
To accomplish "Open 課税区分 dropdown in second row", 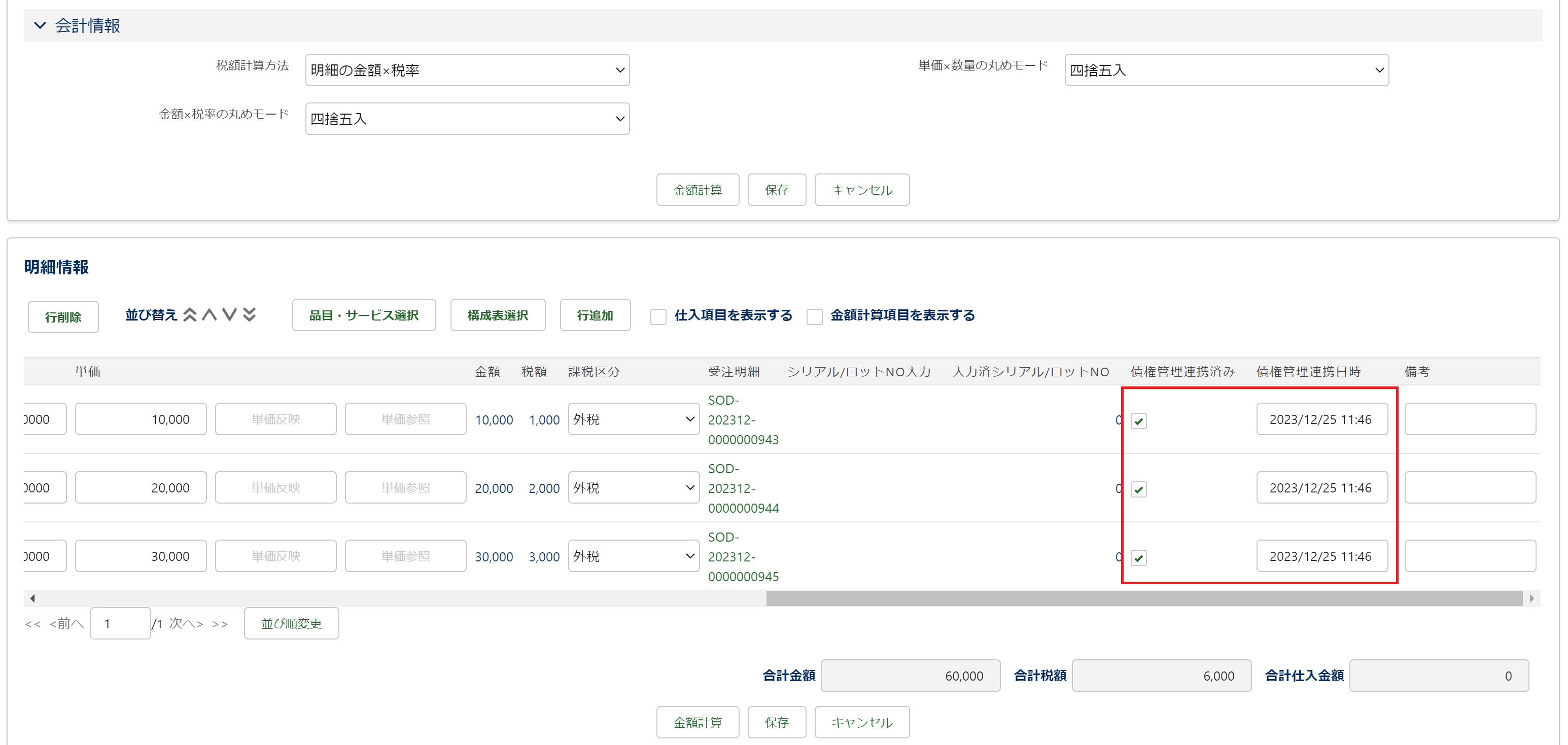I will click(633, 487).
